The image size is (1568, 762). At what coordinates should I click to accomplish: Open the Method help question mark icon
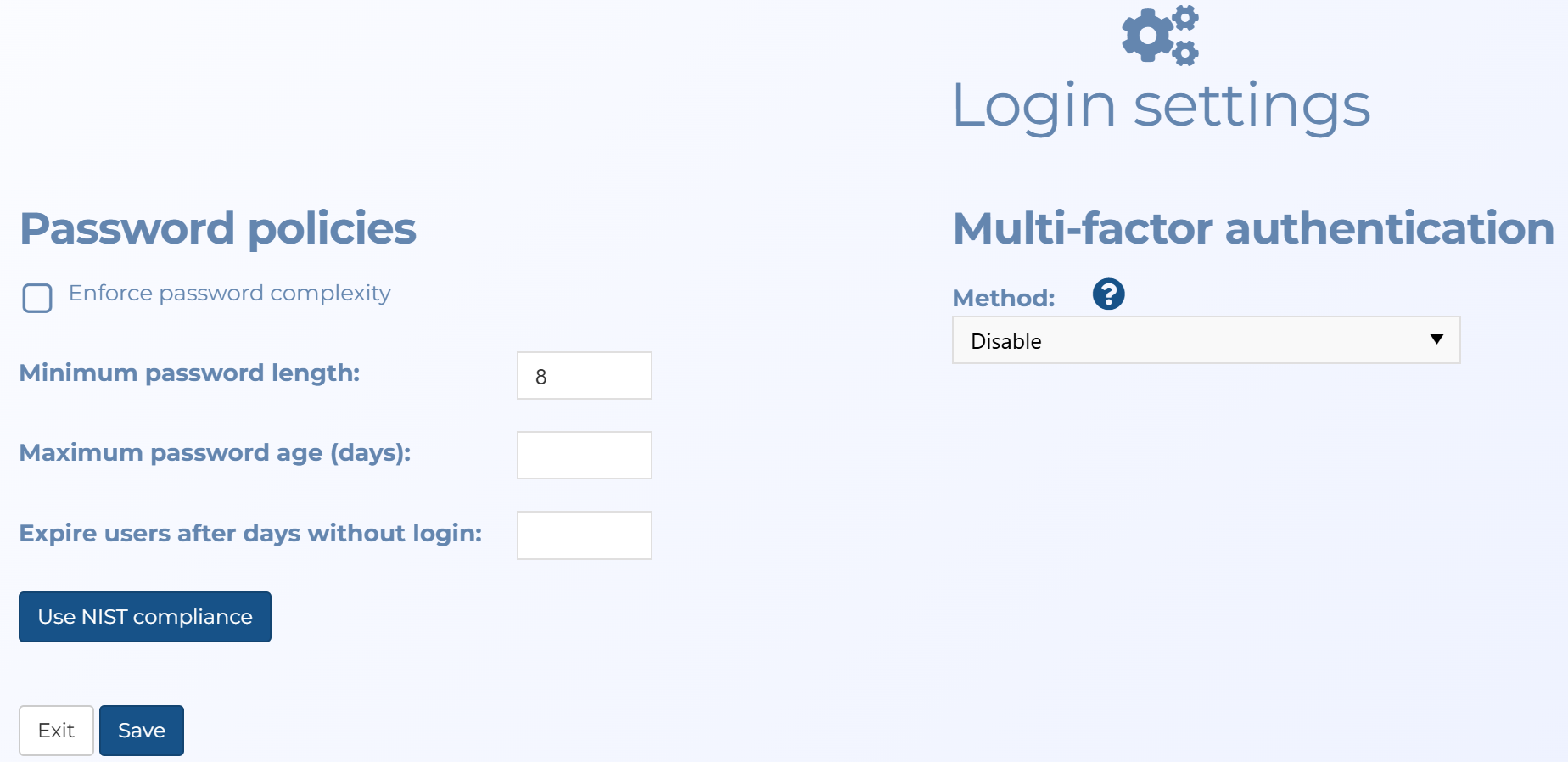(x=1108, y=294)
